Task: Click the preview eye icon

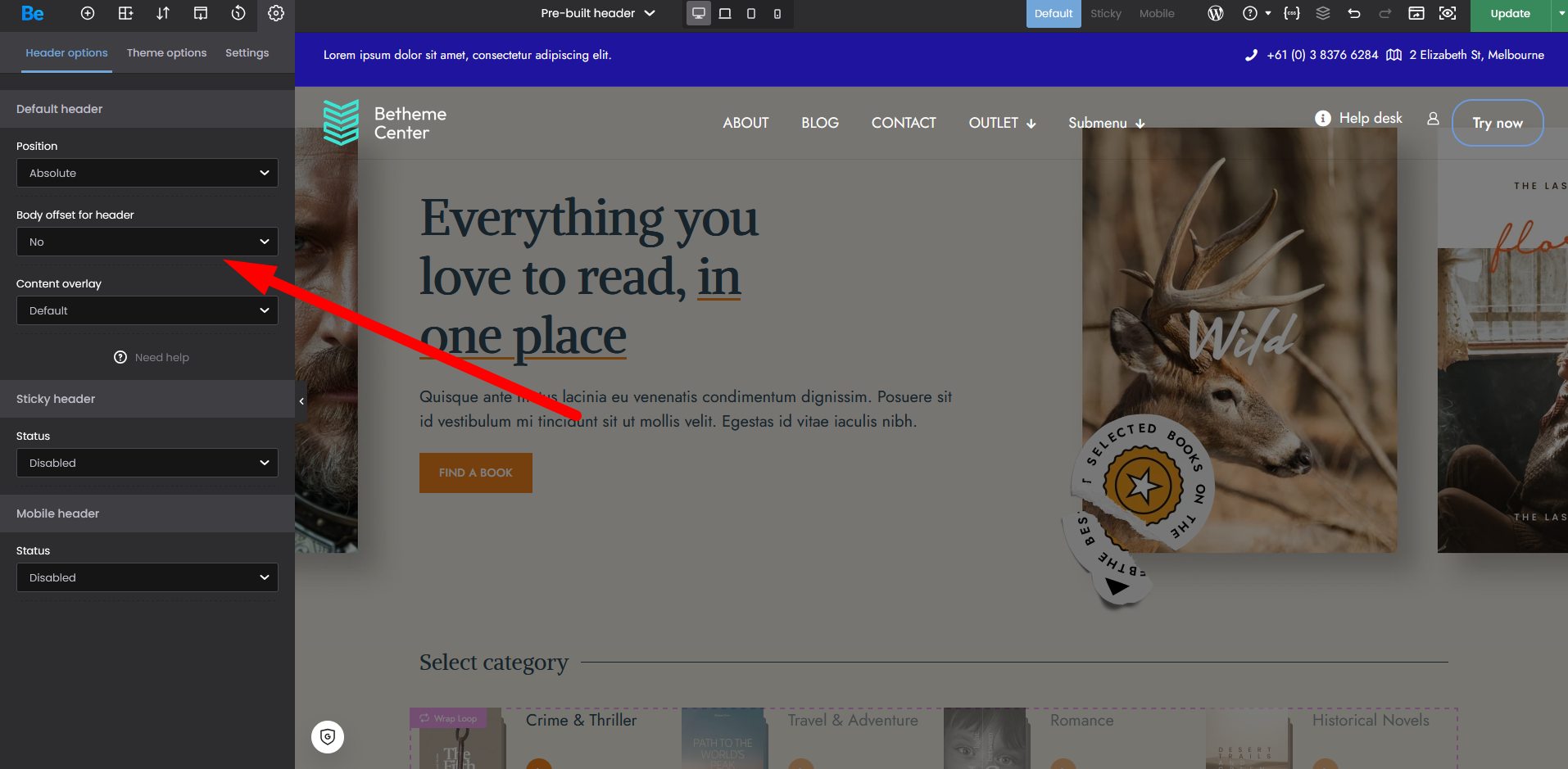Action: (1448, 13)
